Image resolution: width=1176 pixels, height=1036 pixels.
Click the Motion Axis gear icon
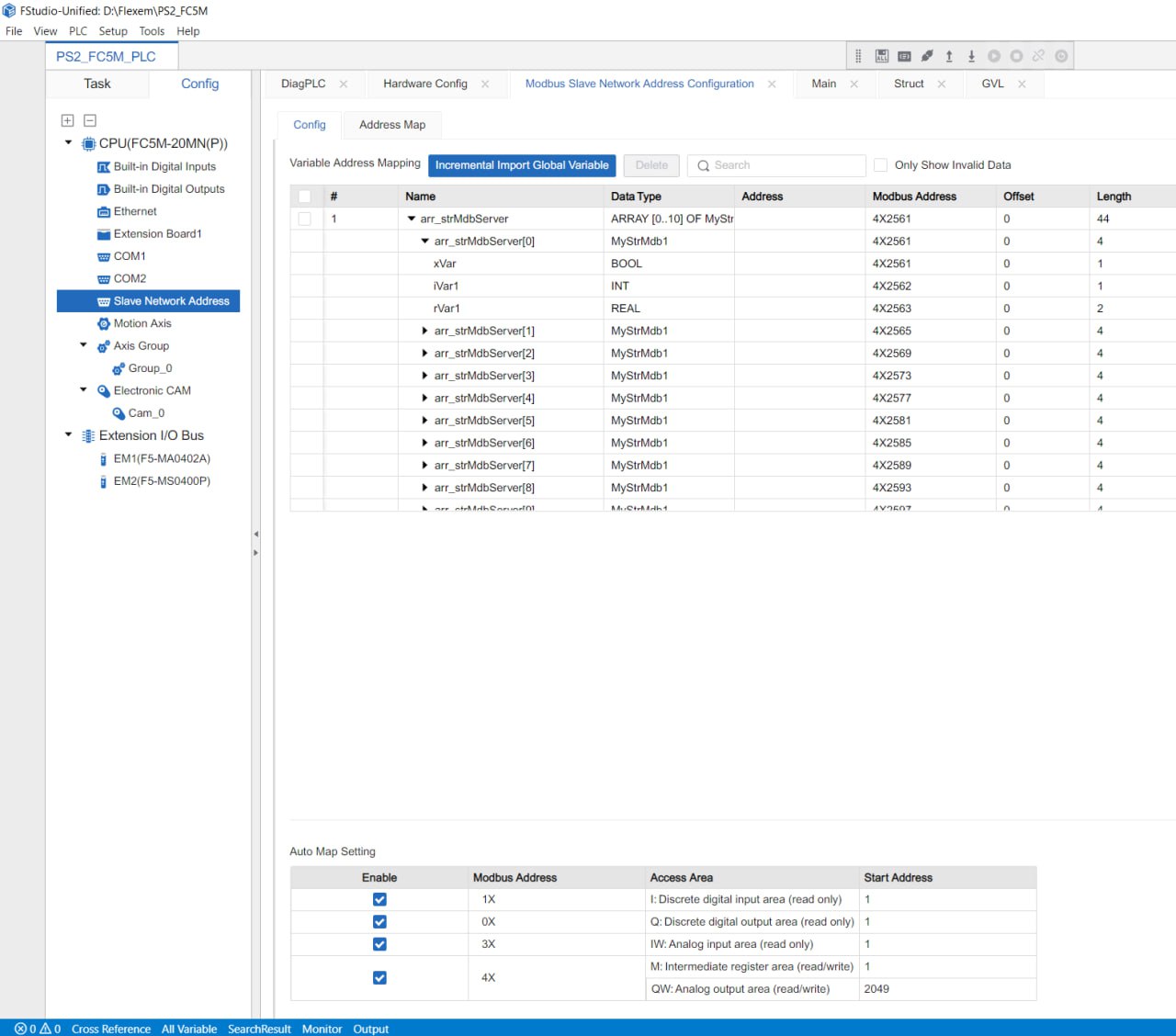pos(104,323)
